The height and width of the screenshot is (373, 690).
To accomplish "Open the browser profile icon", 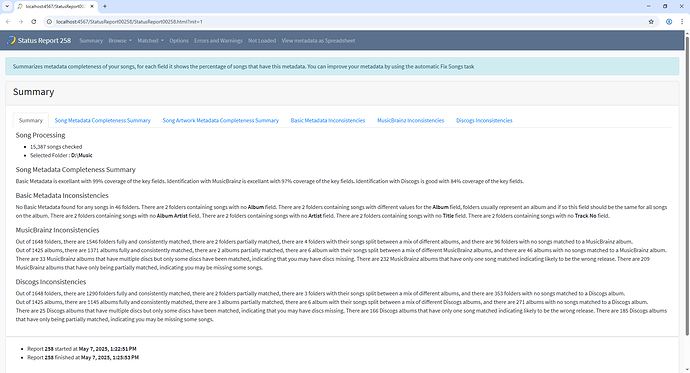I will pos(669,22).
